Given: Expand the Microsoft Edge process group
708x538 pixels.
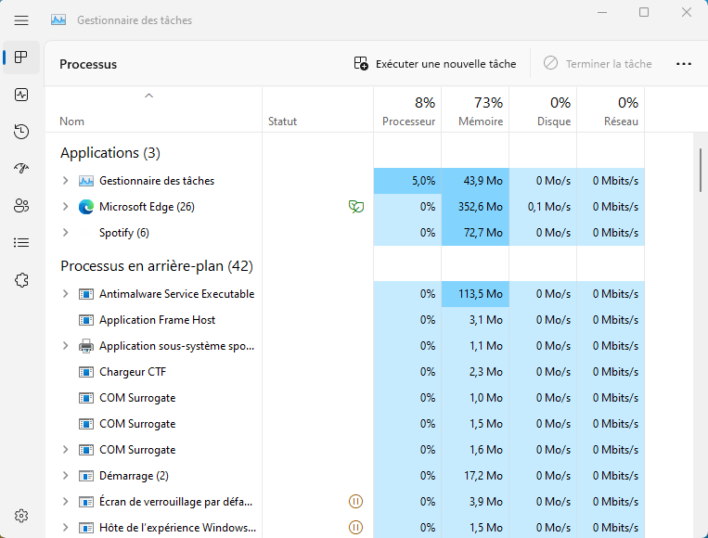Looking at the screenshot, I should tap(65, 207).
